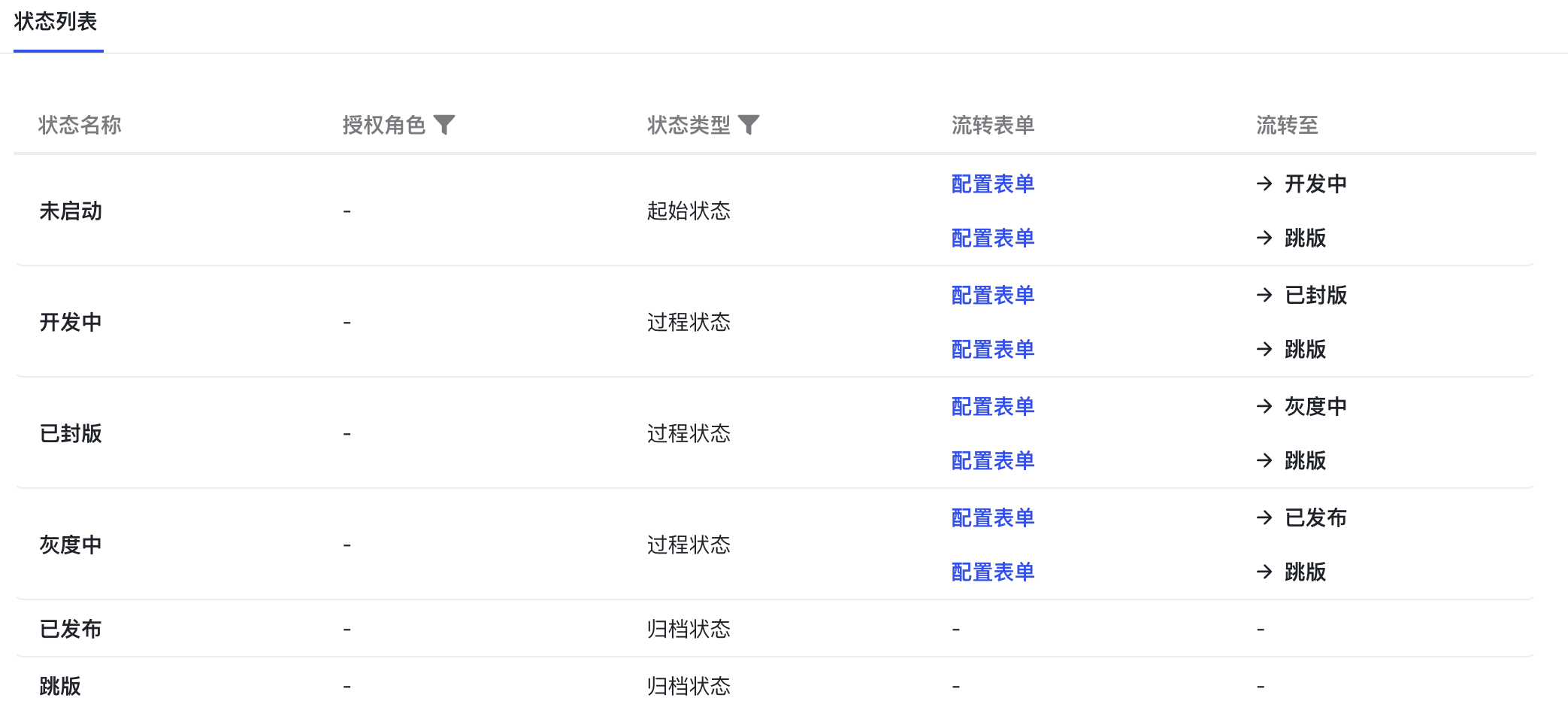Open 配置表单 for 未启动 to 跳版
The height and width of the screenshot is (710, 1568).
[992, 238]
